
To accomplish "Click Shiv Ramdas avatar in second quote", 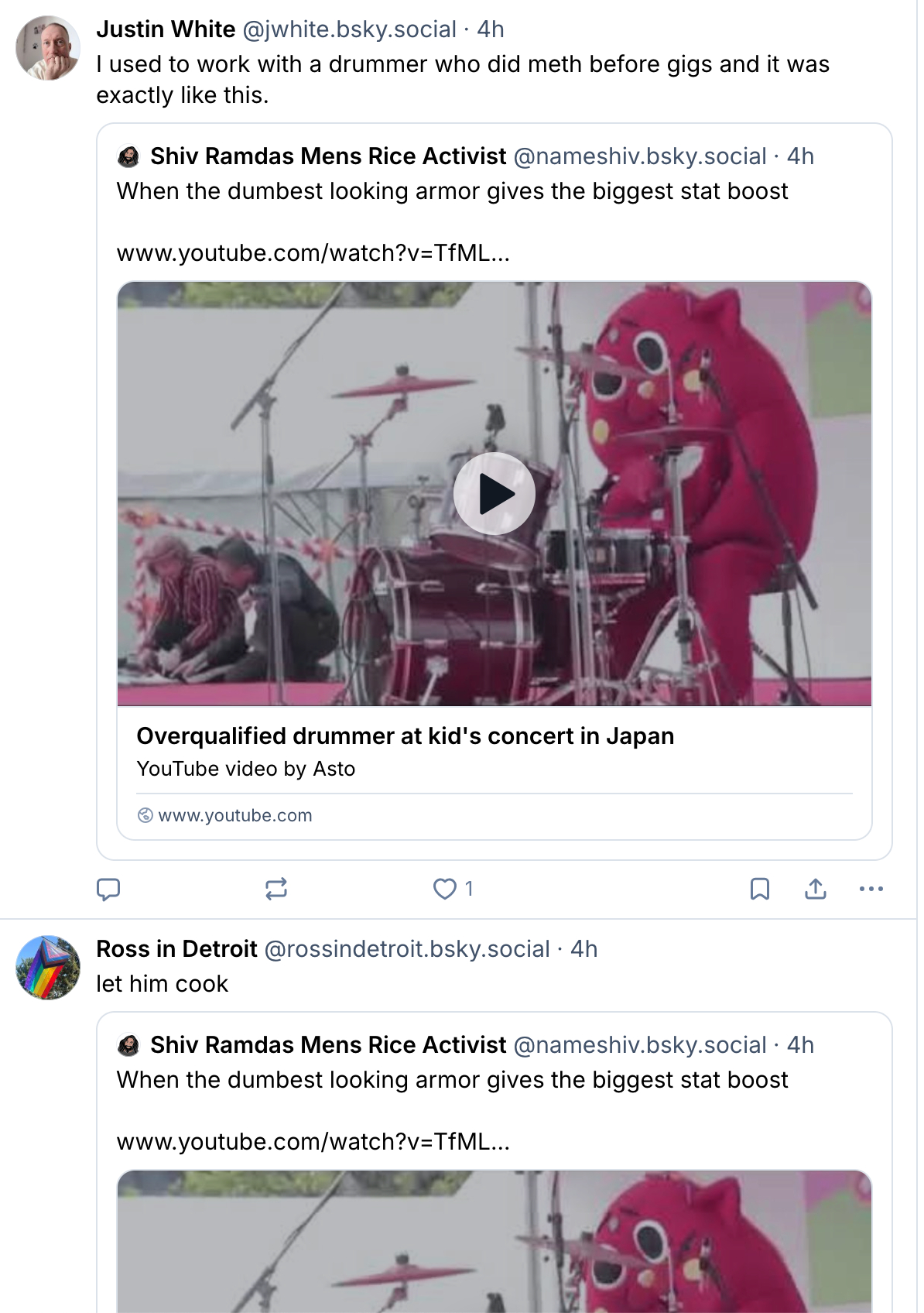I will click(128, 1046).
